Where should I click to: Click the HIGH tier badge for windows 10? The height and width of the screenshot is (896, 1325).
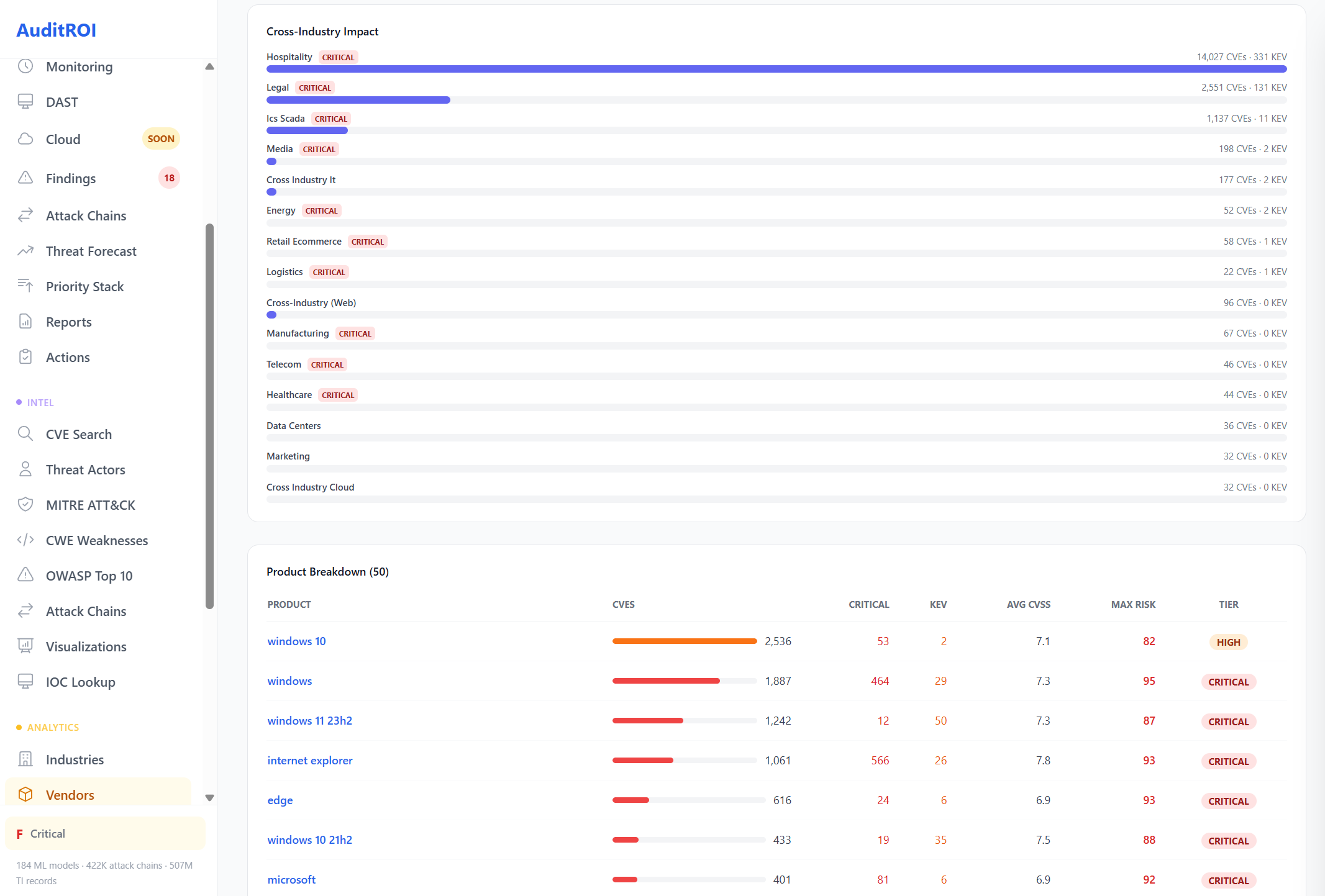[1228, 642]
